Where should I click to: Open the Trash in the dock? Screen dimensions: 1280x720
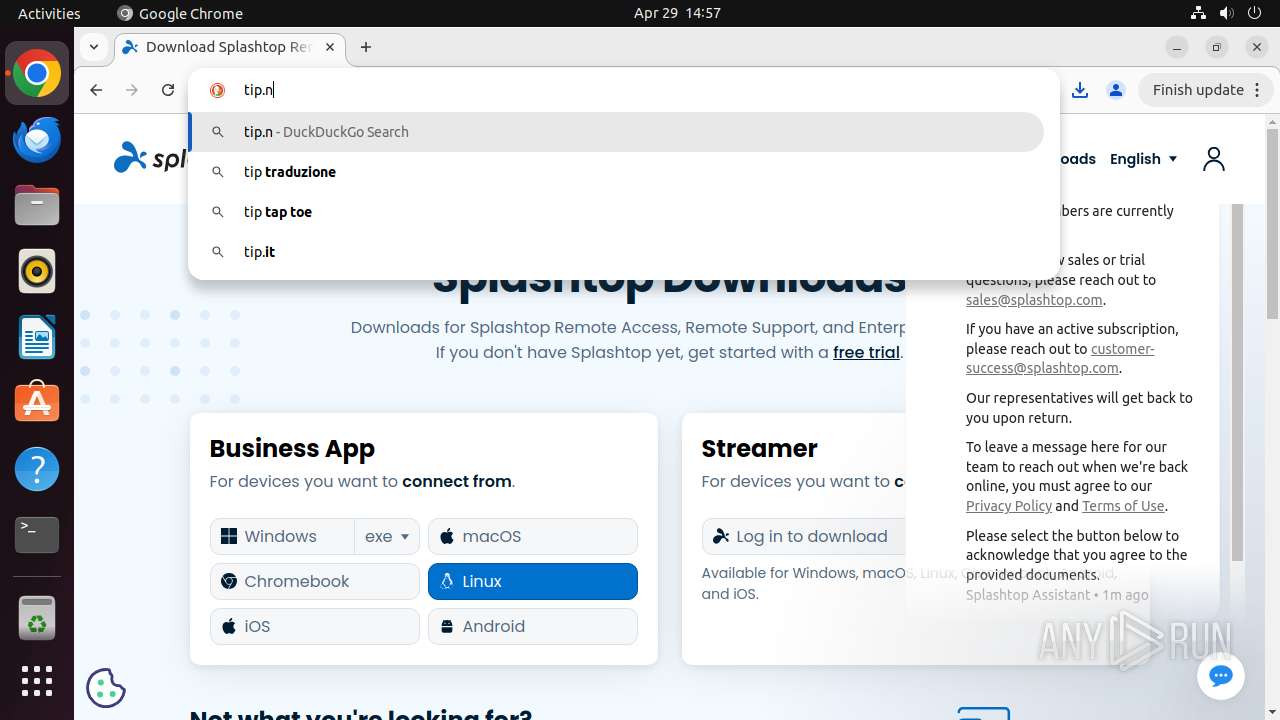[x=37, y=618]
